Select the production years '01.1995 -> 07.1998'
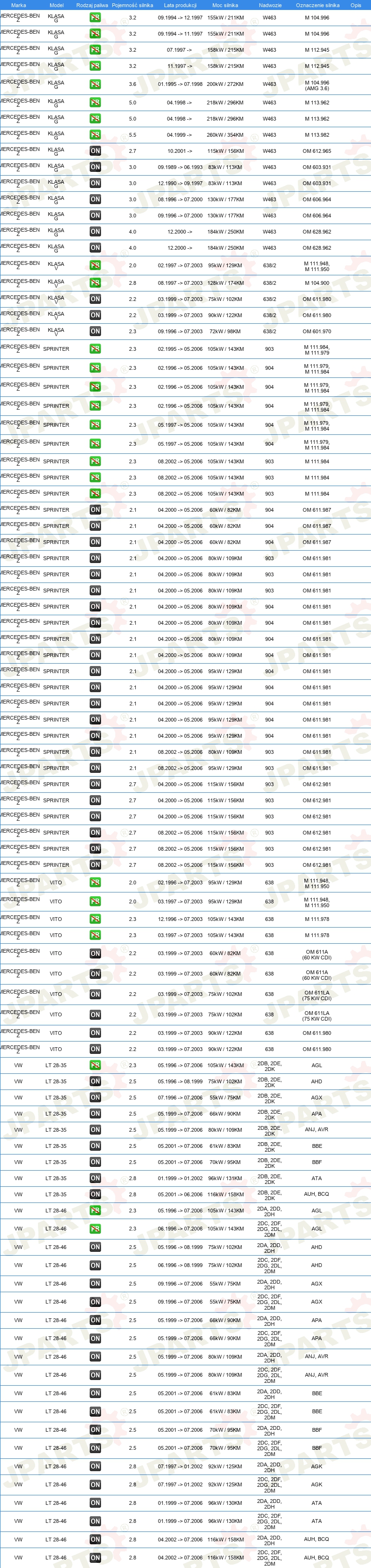This screenshot has width=371, height=1568. click(180, 85)
